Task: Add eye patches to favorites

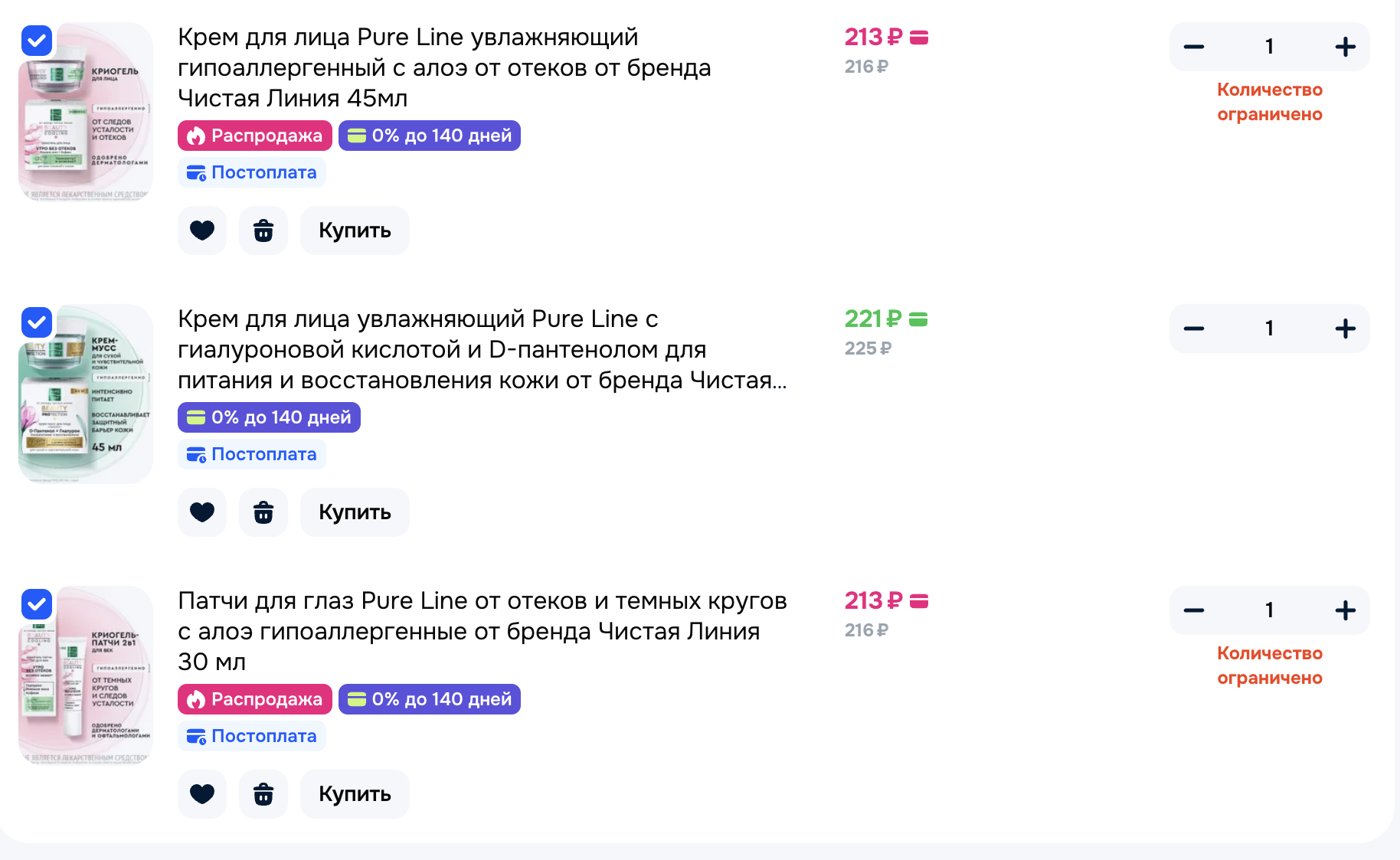Action: tap(202, 794)
